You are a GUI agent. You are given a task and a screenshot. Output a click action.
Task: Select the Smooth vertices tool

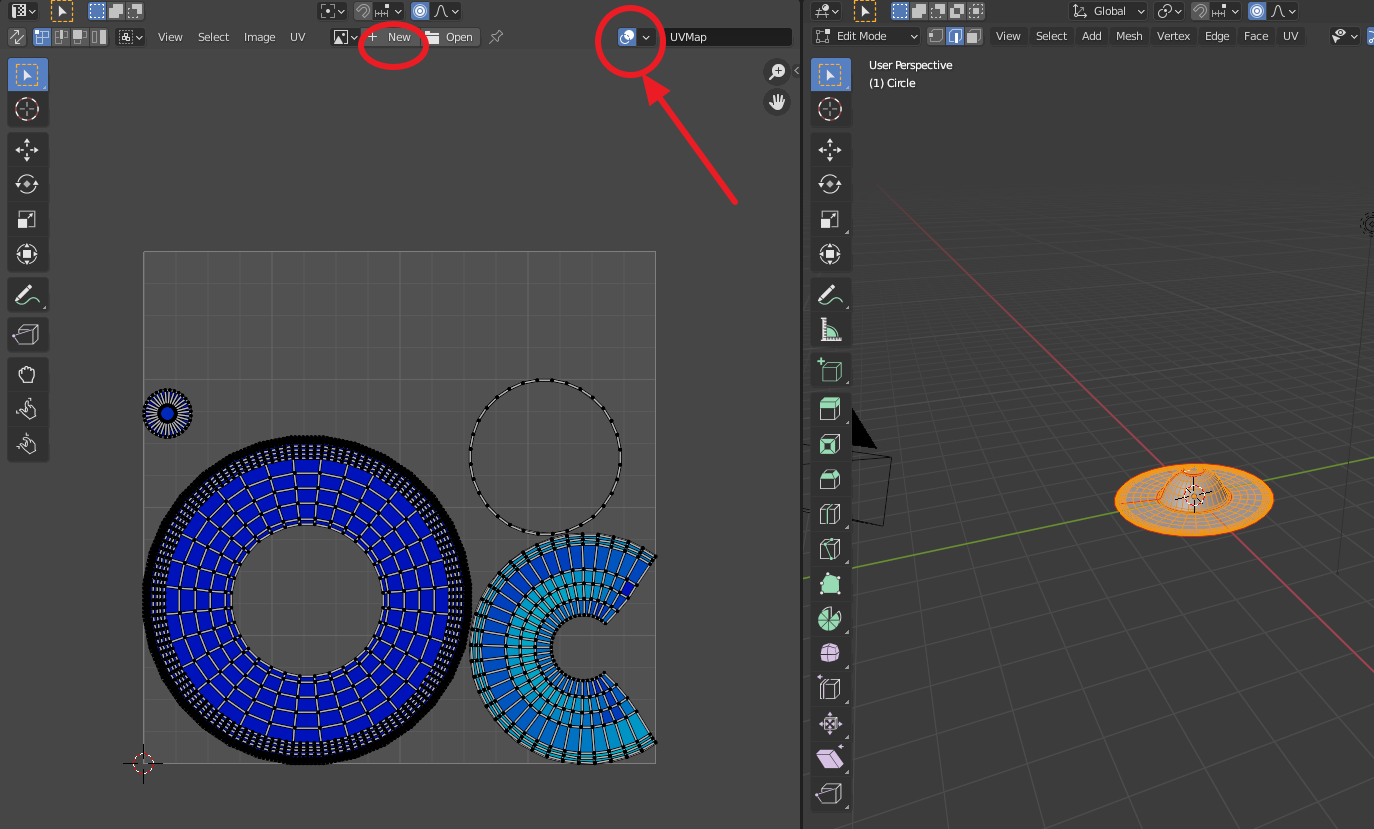(830, 654)
